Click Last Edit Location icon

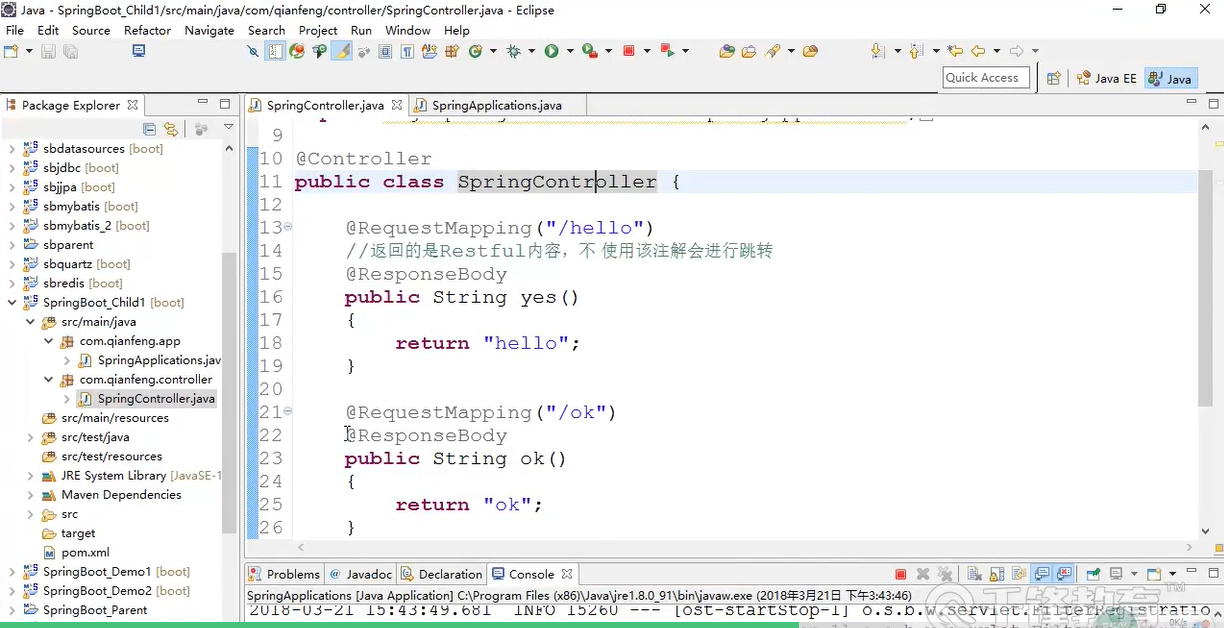955,51
